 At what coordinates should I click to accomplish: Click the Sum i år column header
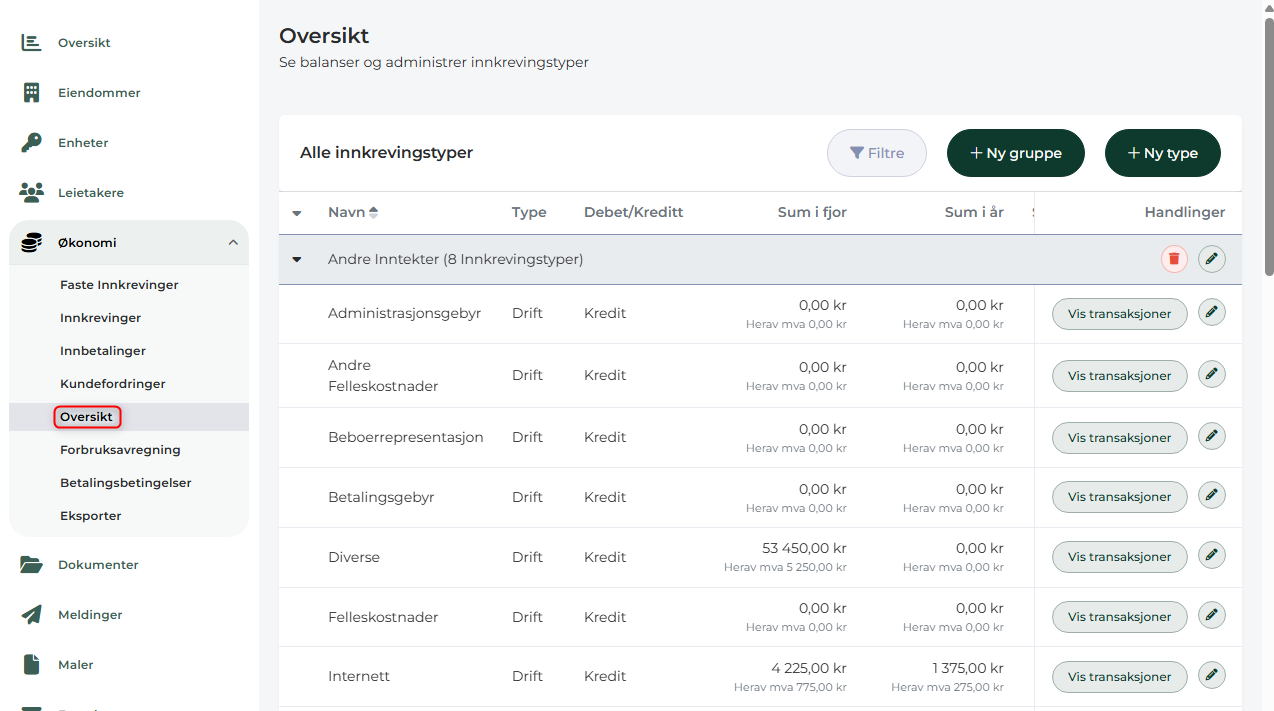(974, 212)
